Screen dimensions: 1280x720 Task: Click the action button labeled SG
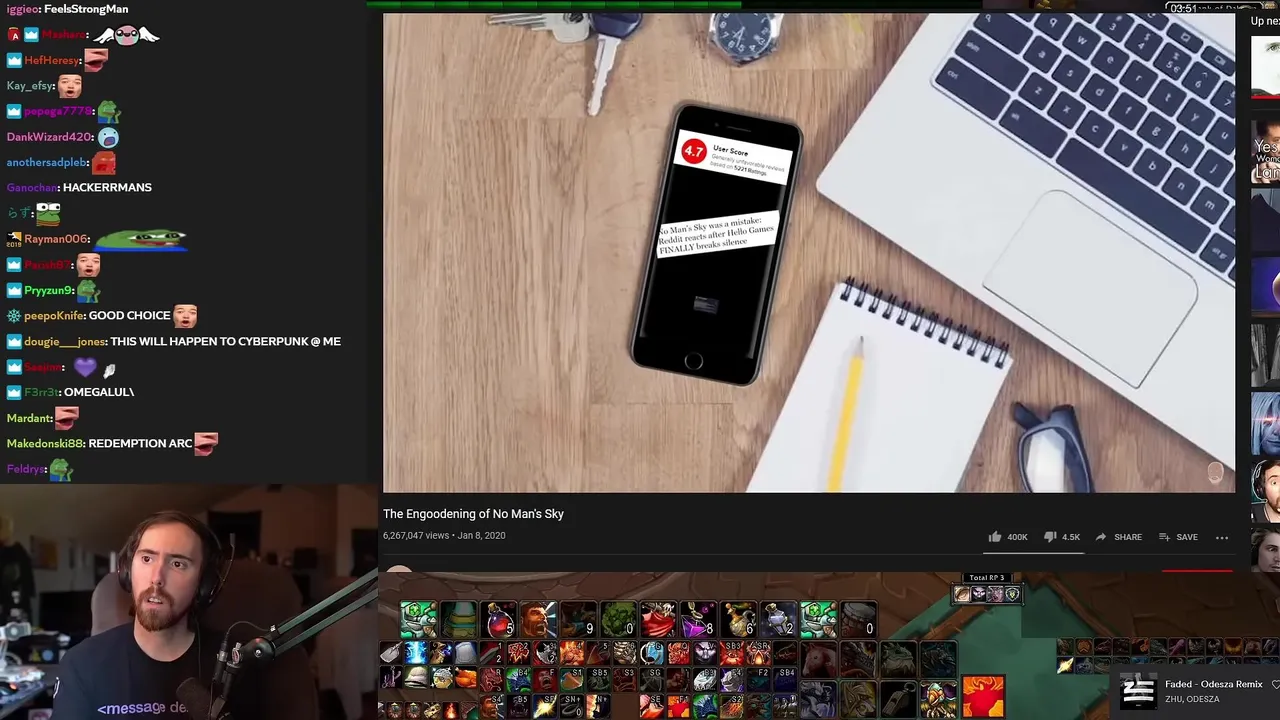tap(652, 679)
